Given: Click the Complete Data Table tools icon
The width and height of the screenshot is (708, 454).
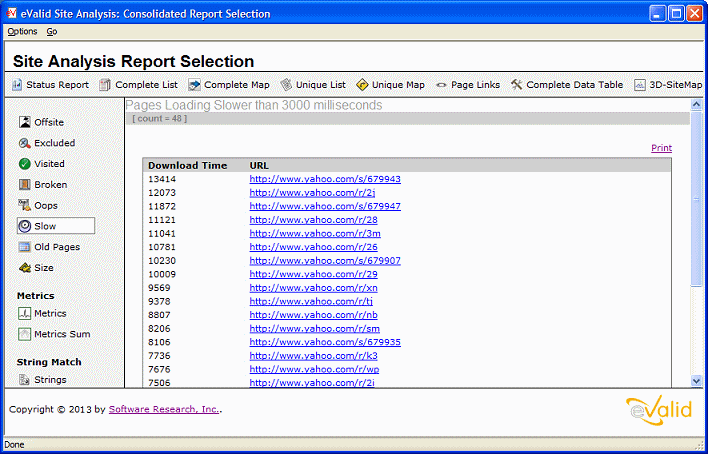Looking at the screenshot, I should [517, 85].
